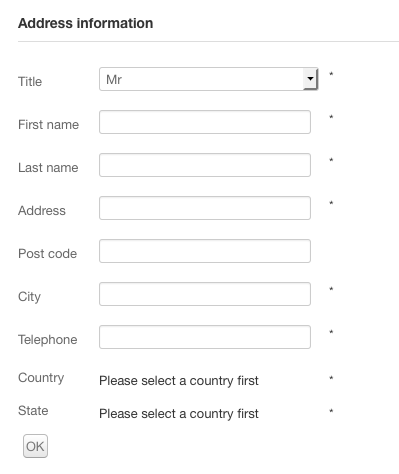Click the Telephone label
Screen dimensions: 399x474
(x=48, y=340)
